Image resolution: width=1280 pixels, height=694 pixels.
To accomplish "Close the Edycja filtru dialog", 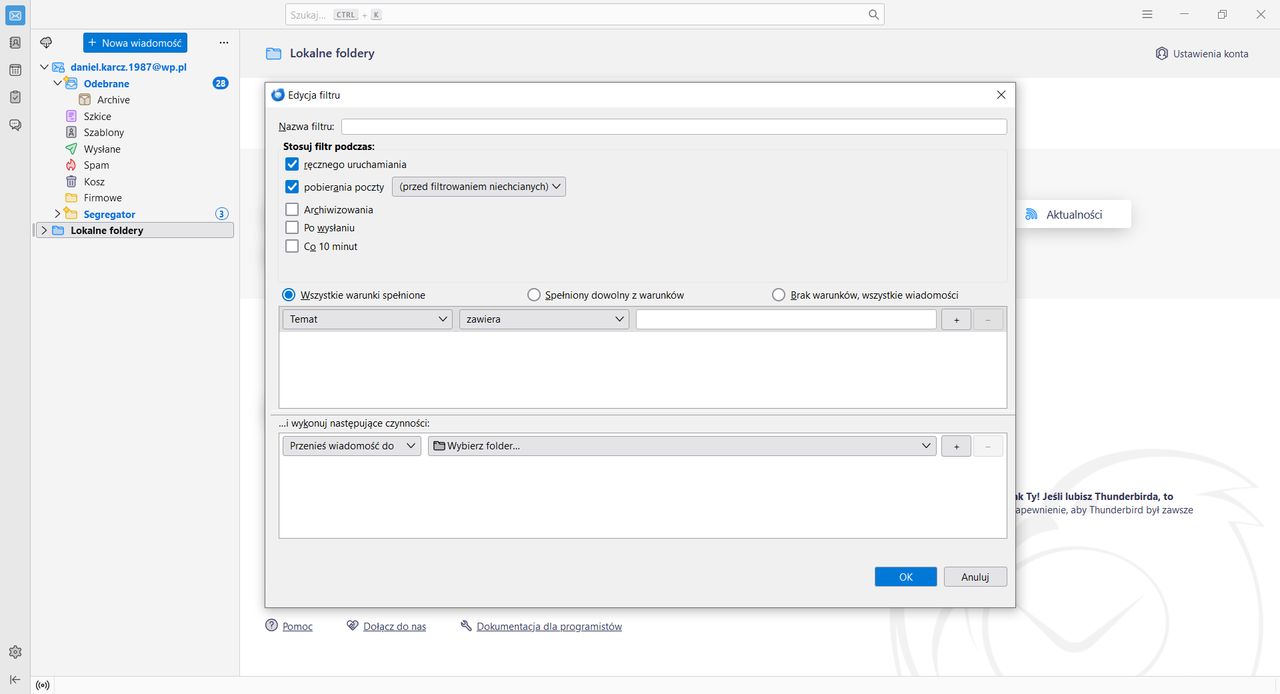I will tap(1001, 95).
